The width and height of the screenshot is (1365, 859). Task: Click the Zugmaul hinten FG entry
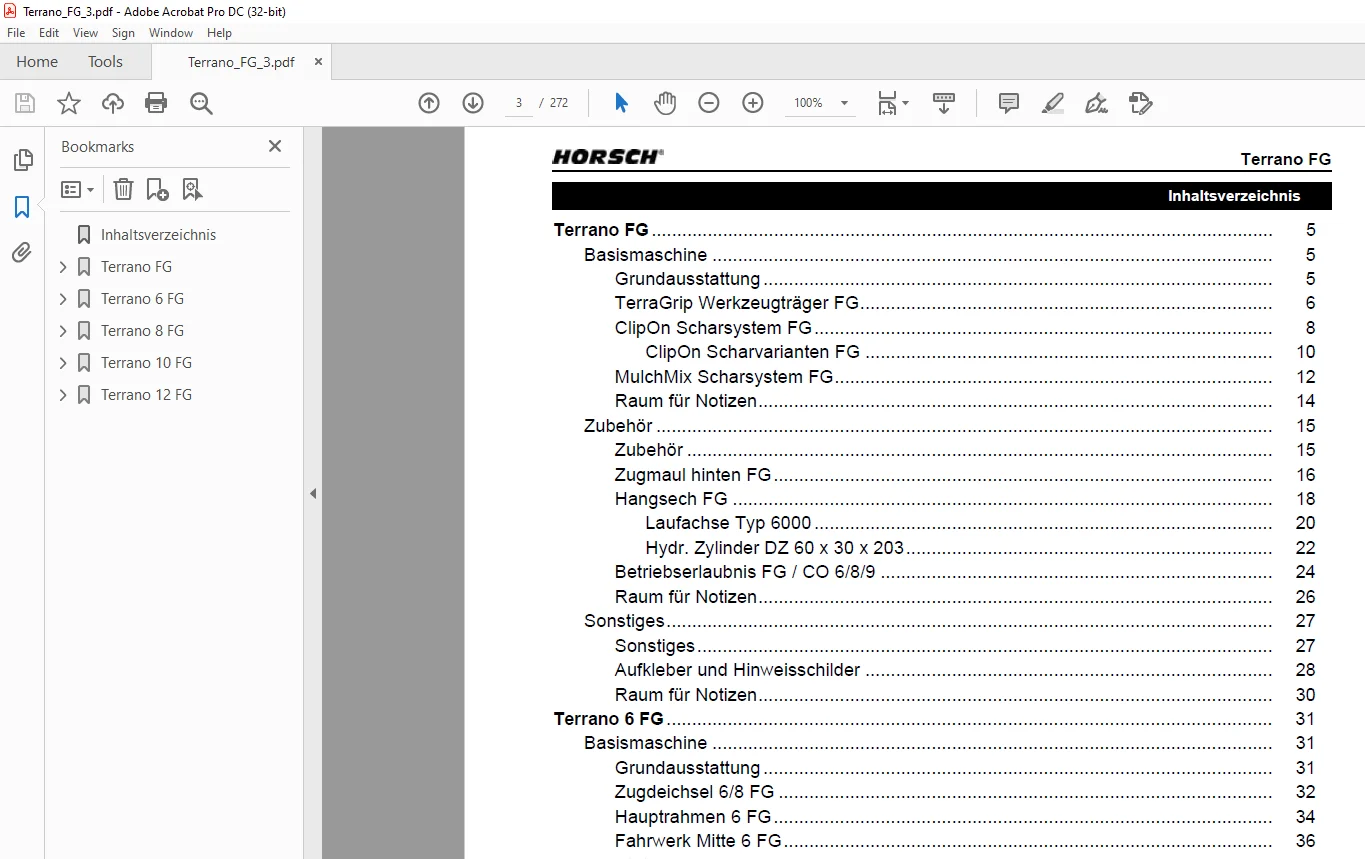(x=693, y=475)
